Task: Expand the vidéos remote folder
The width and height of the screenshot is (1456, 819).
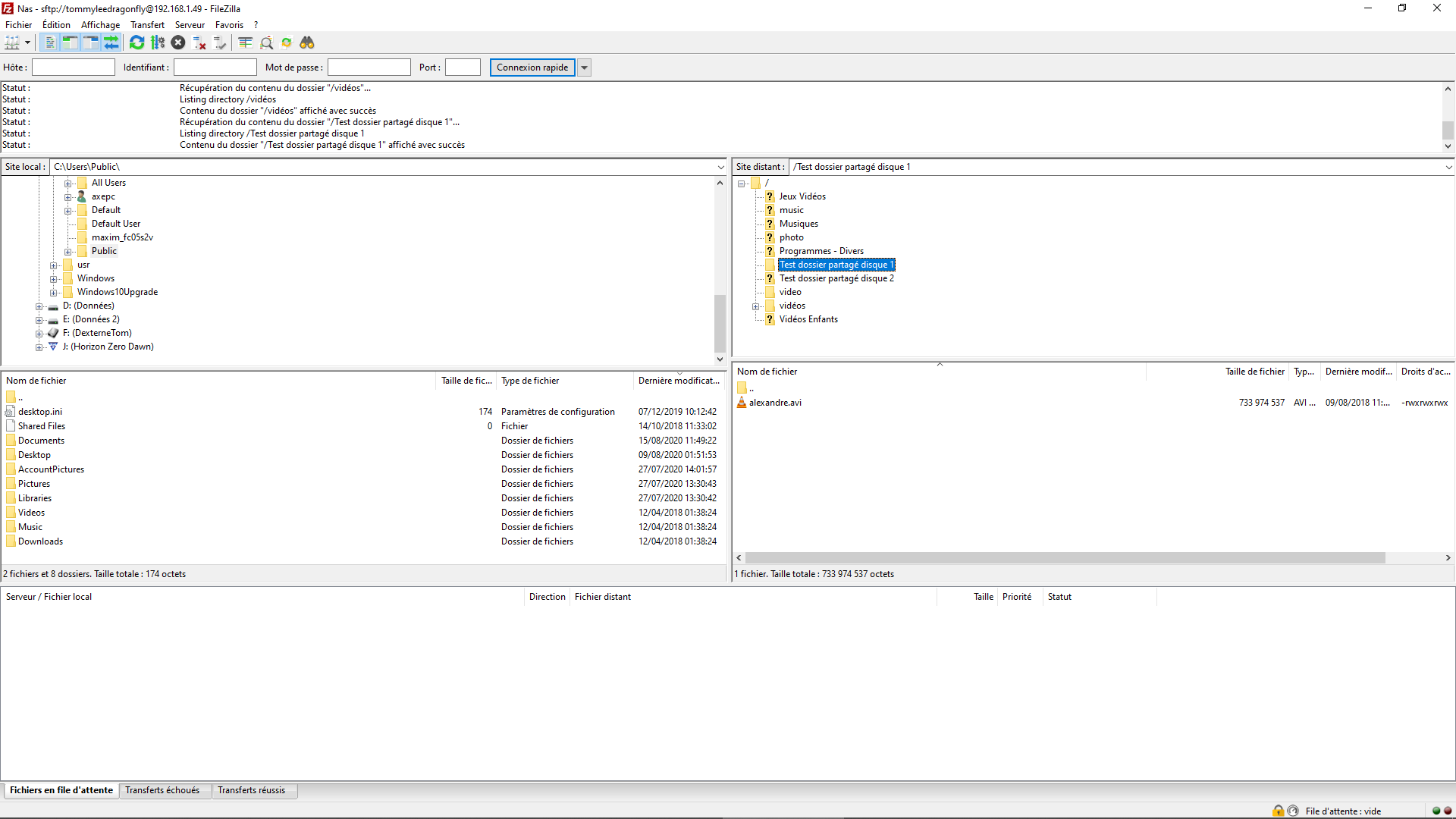Action: tap(755, 306)
